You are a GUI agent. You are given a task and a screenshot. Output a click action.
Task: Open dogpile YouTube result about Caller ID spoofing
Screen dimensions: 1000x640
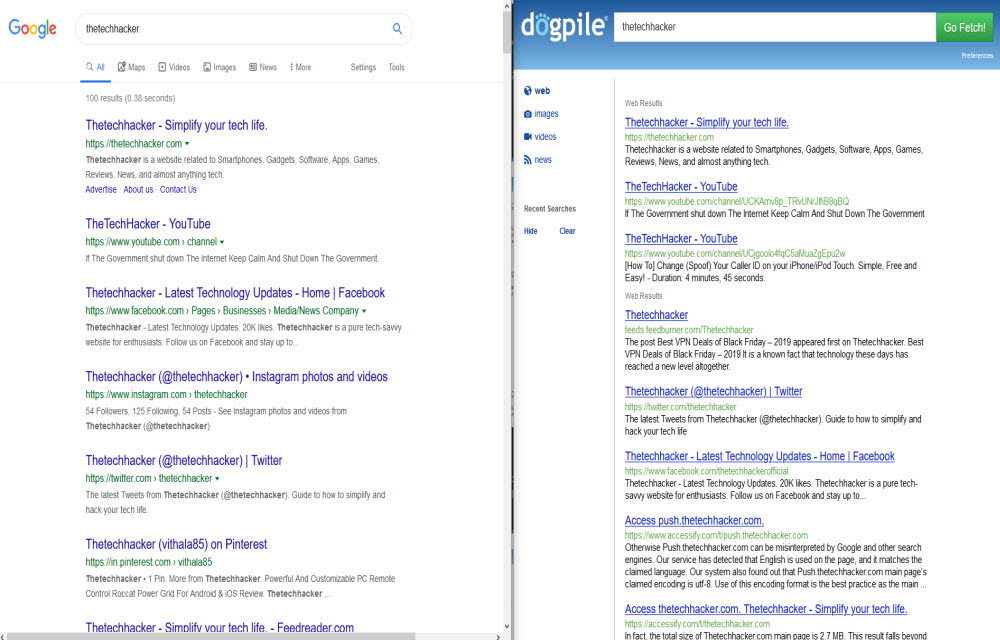(681, 238)
